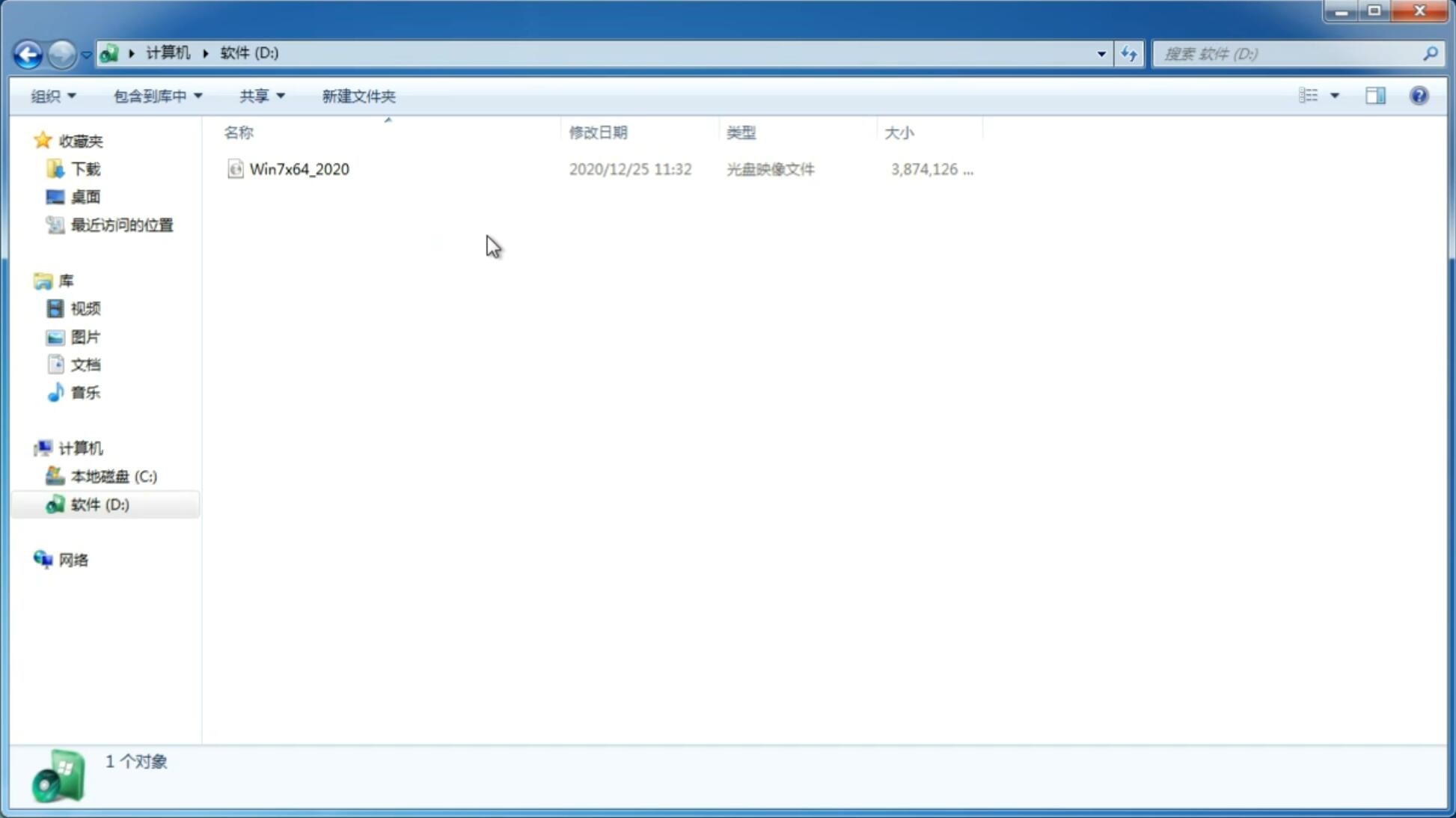
Task: Open 软件 (D:) drive in sidebar
Action: (x=100, y=504)
